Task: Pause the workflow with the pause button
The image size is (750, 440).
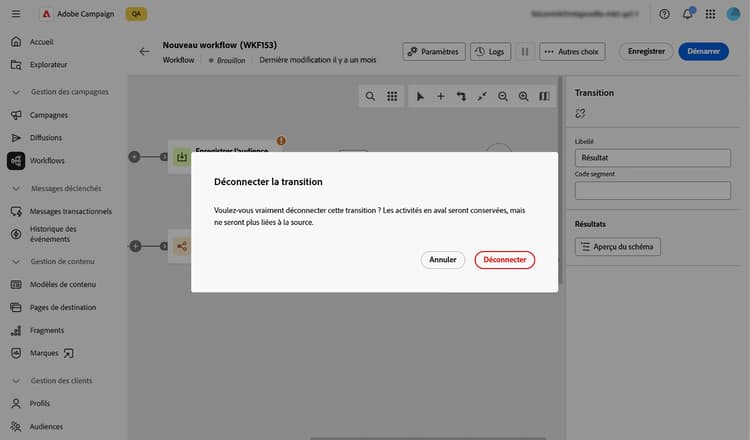Action: pos(525,52)
